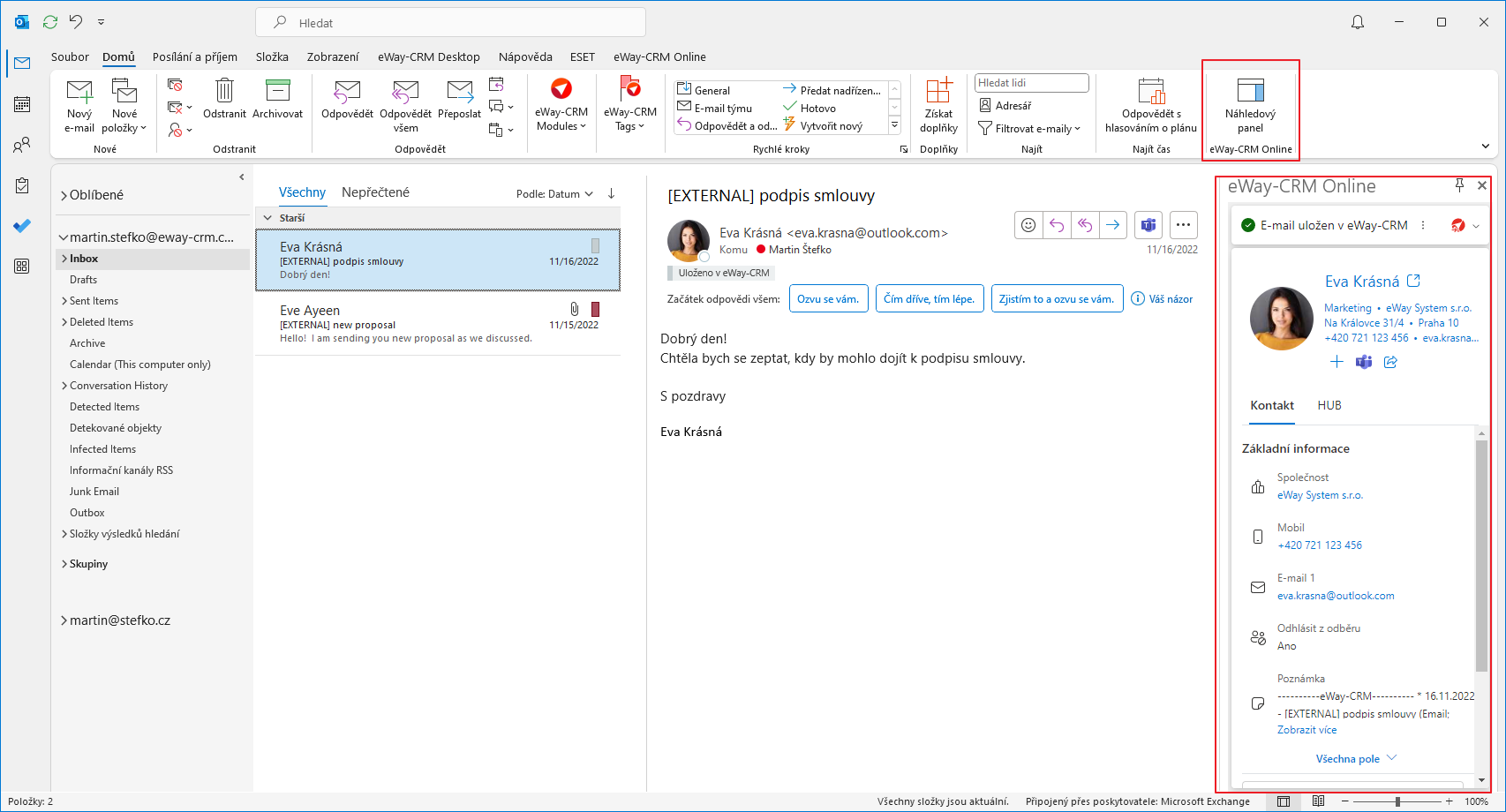The image size is (1506, 812).
Task: Click forward arrow in message header
Action: click(x=1113, y=225)
